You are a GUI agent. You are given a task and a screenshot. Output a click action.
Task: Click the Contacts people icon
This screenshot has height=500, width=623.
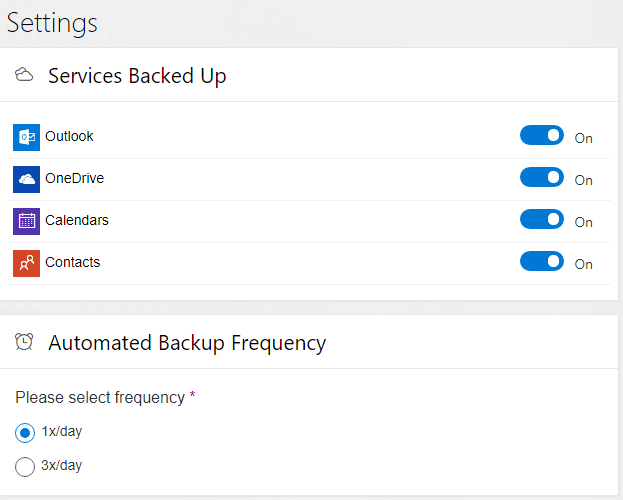point(26,263)
